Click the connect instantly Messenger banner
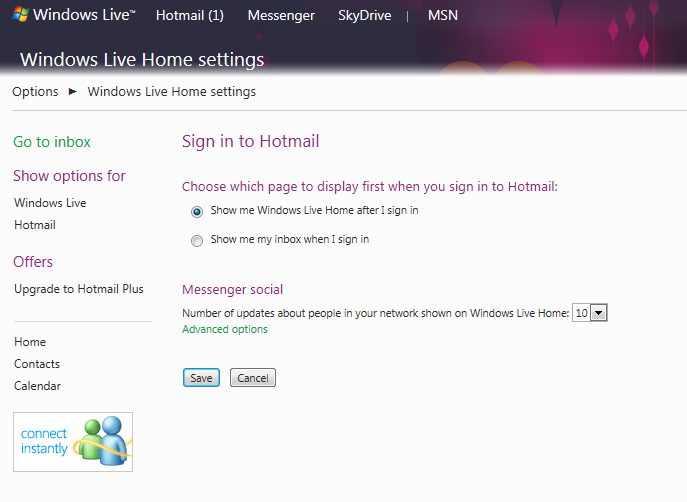The image size is (687, 502). [73, 442]
